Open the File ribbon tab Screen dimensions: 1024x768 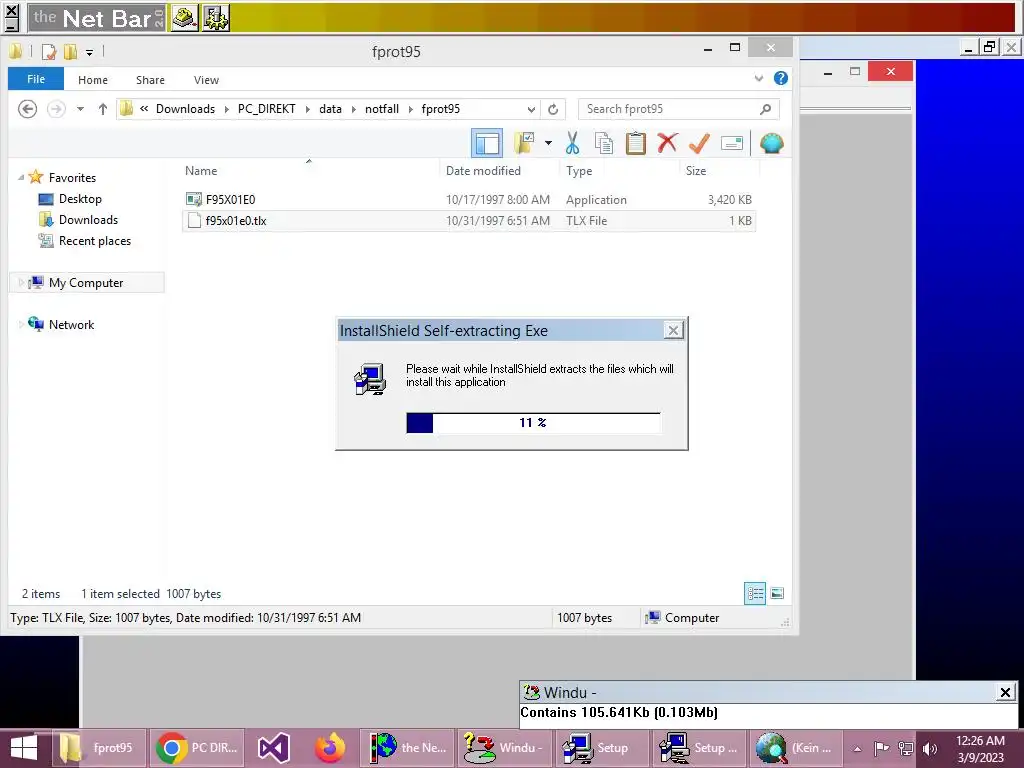point(36,79)
